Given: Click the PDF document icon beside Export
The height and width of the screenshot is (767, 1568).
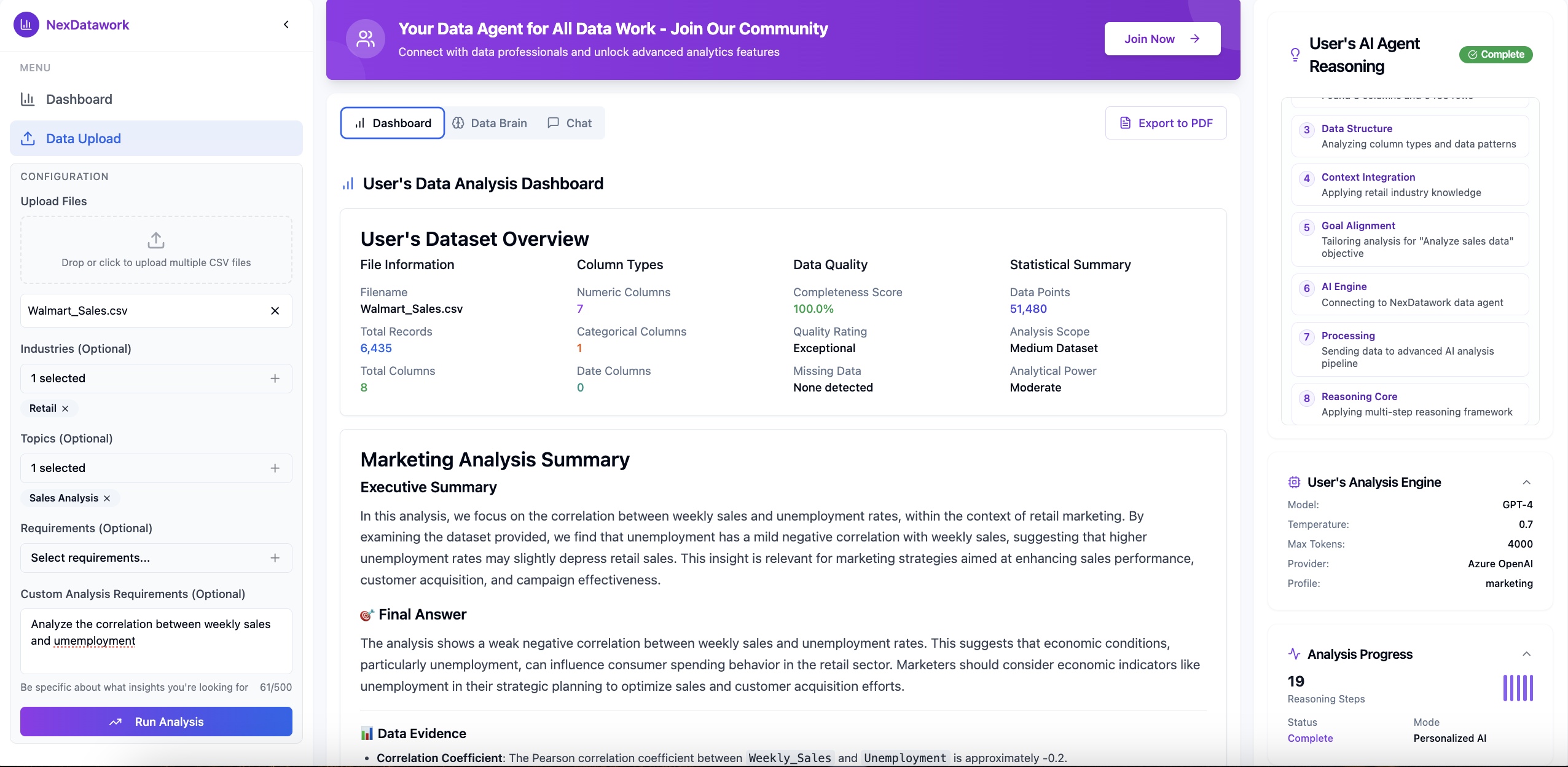Looking at the screenshot, I should click(x=1125, y=123).
